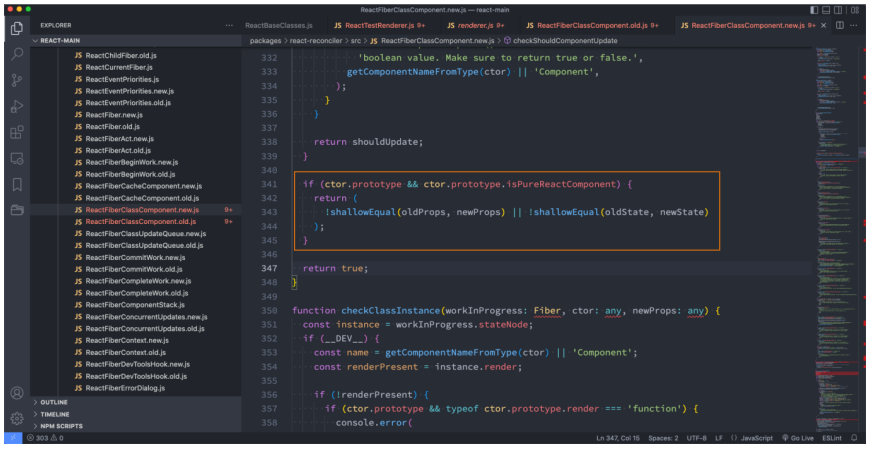Open the Manage gear menu
The image size is (872, 449).
[x=16, y=418]
